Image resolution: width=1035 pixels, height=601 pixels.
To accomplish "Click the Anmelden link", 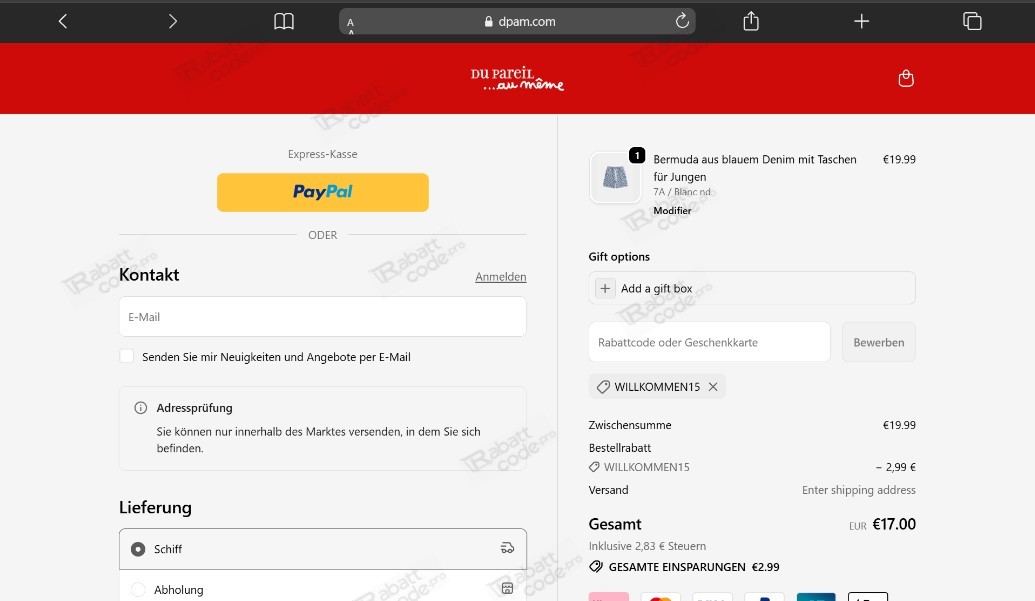I will [x=500, y=276].
